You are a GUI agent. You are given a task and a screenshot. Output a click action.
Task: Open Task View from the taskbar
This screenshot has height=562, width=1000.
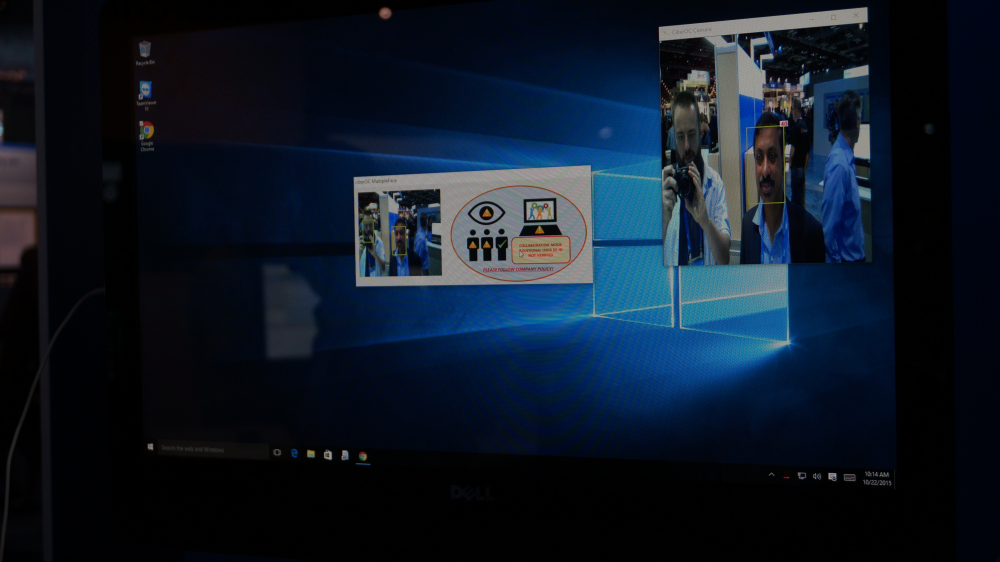277,452
